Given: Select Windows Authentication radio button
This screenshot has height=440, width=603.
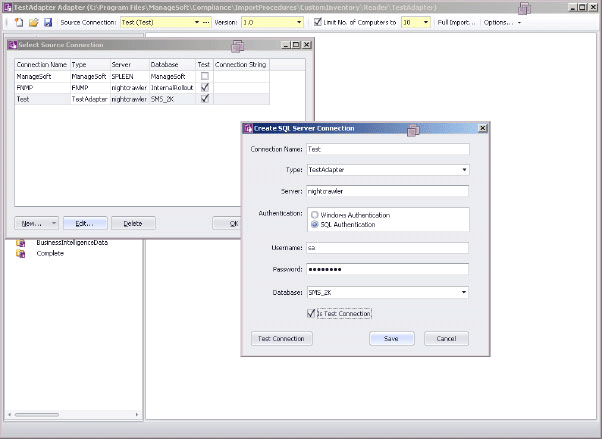Looking at the screenshot, I should click(315, 215).
